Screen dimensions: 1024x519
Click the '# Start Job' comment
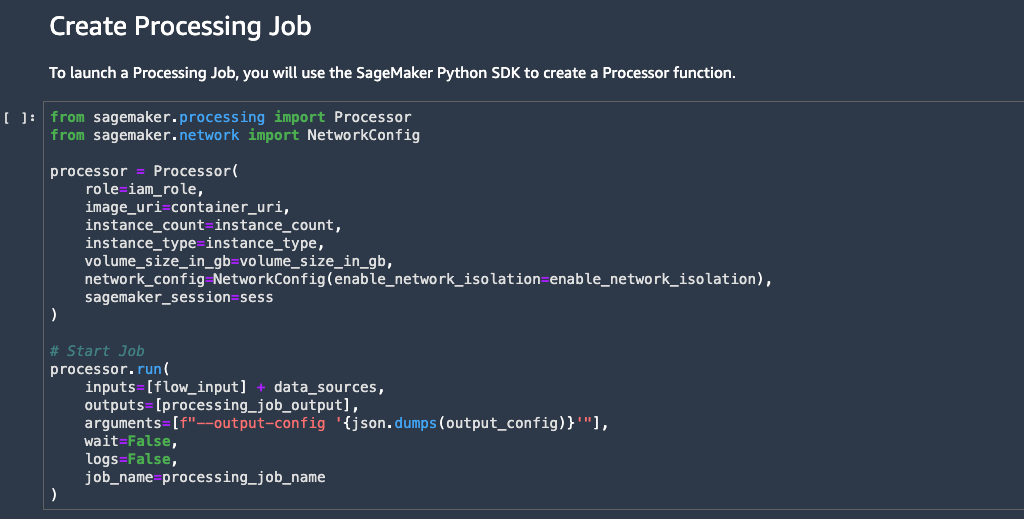[97, 351]
